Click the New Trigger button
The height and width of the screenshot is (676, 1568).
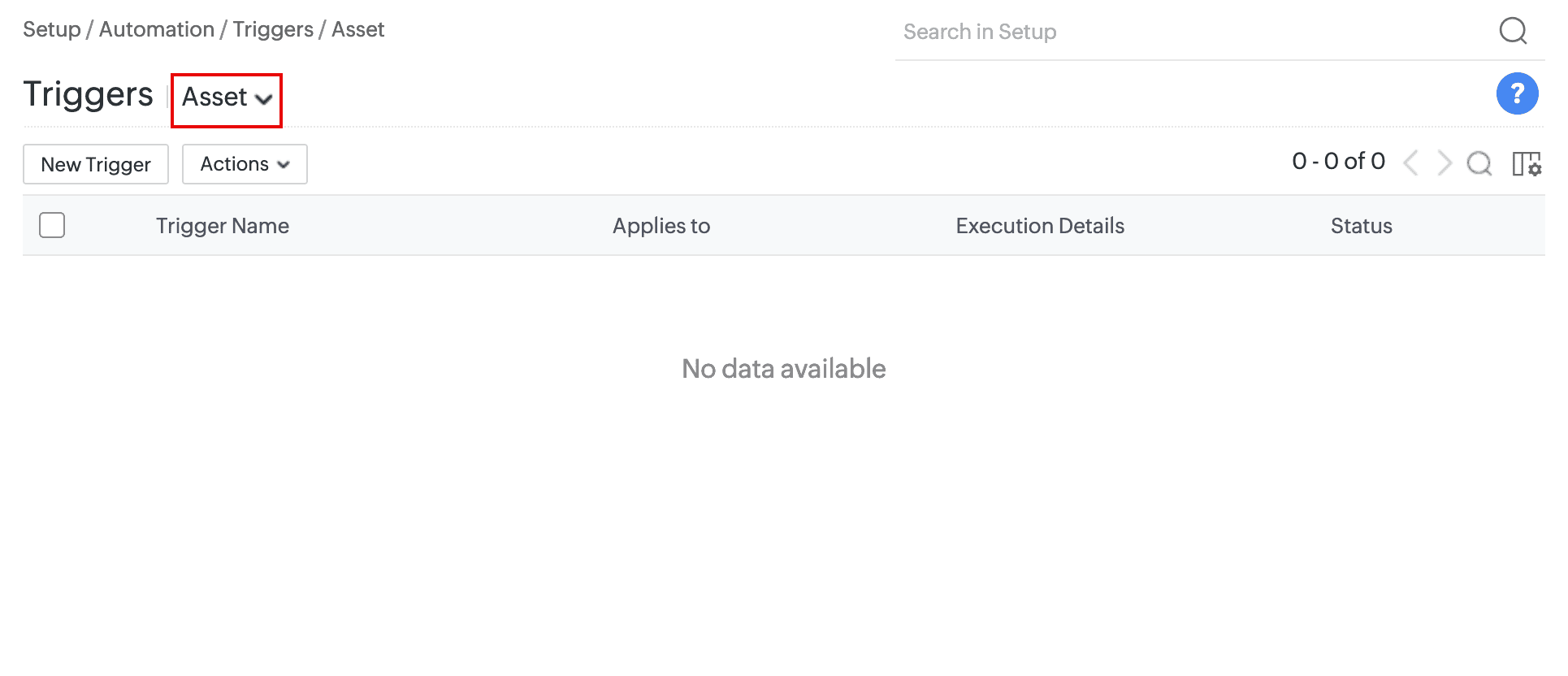point(96,164)
